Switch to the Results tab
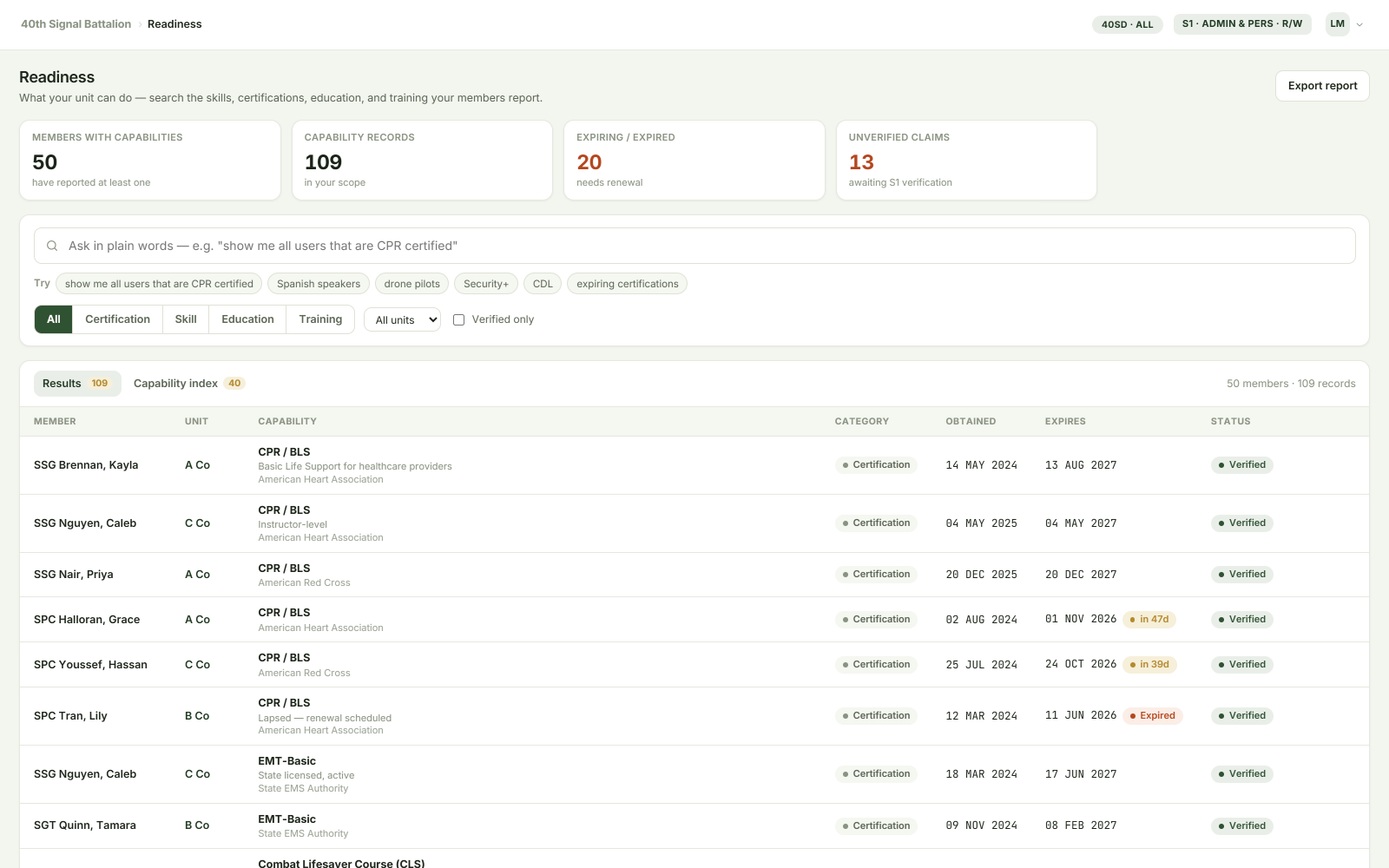Screen dimensions: 1389x868 (76, 384)
